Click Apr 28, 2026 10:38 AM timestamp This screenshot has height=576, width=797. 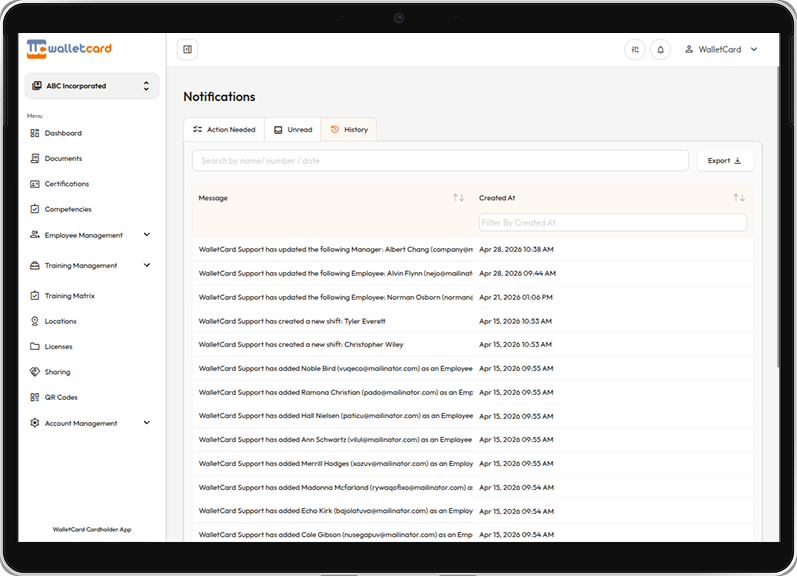tap(516, 250)
